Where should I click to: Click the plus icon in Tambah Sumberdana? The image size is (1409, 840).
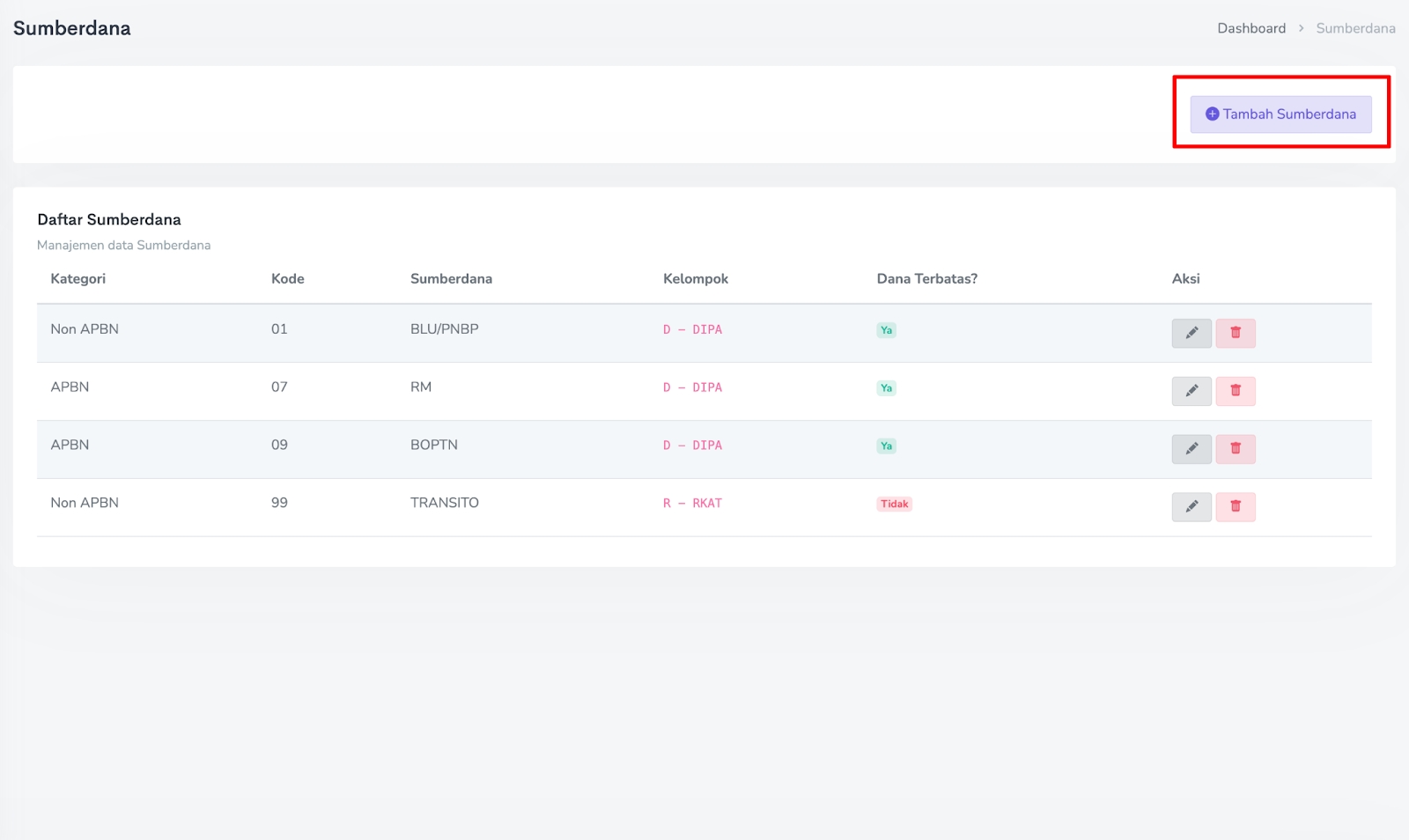pyautogui.click(x=1212, y=114)
